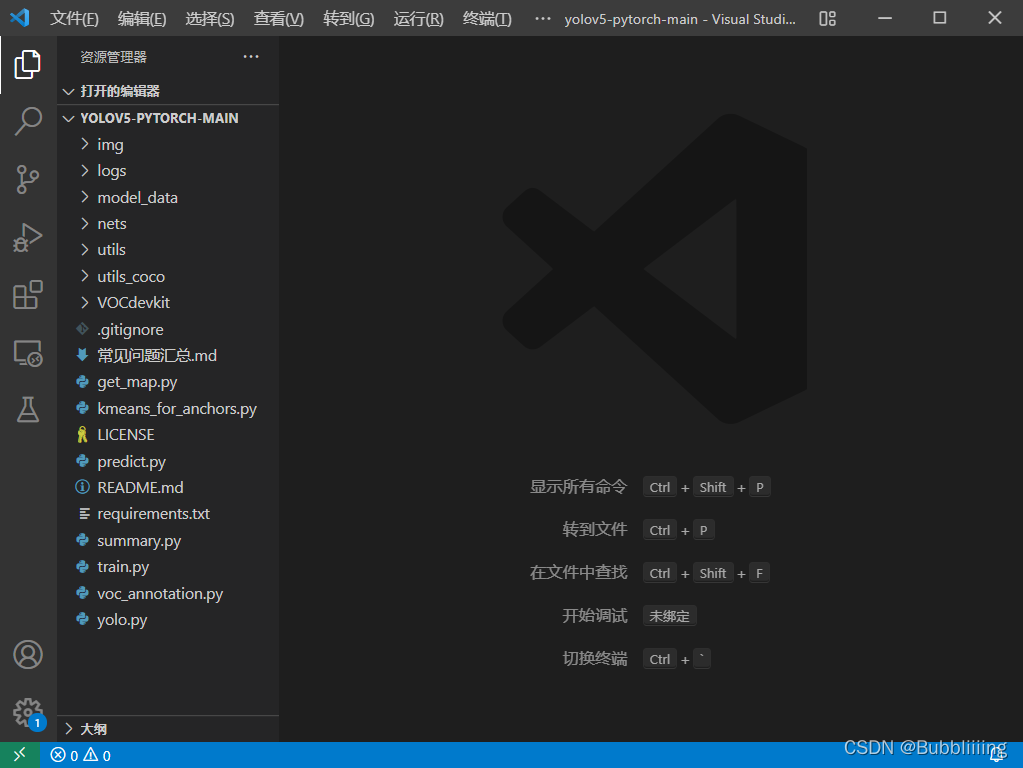1023x768 pixels.
Task: Open the Remote Explorer icon
Action: click(x=27, y=353)
